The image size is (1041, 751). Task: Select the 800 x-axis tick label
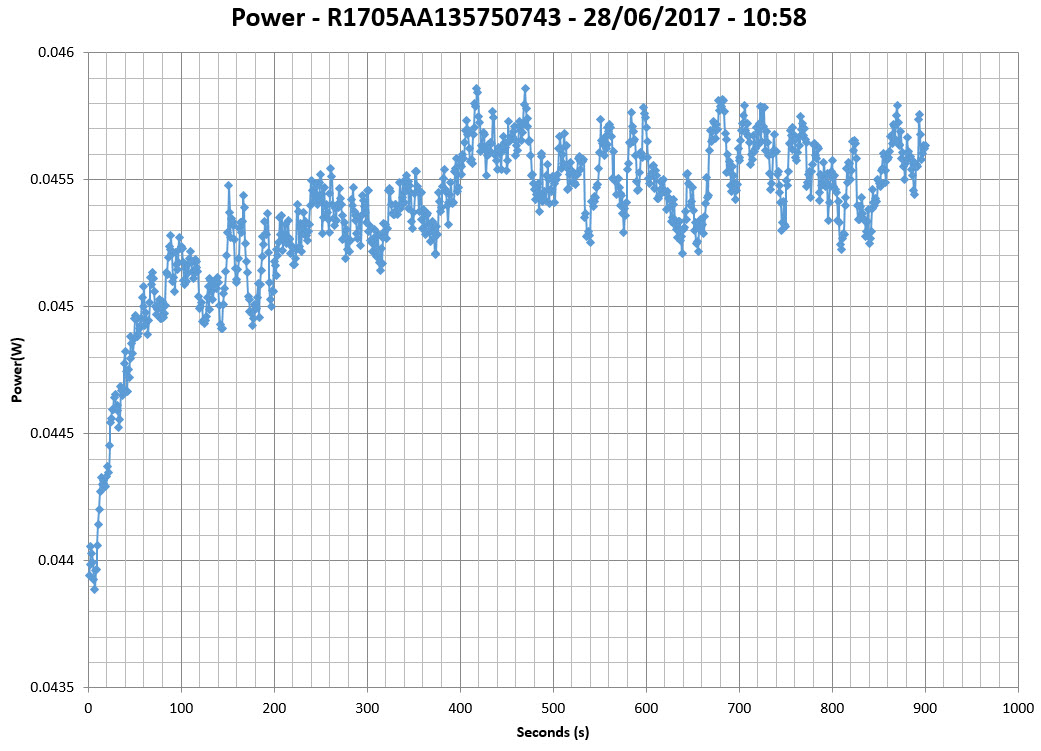tap(832, 707)
